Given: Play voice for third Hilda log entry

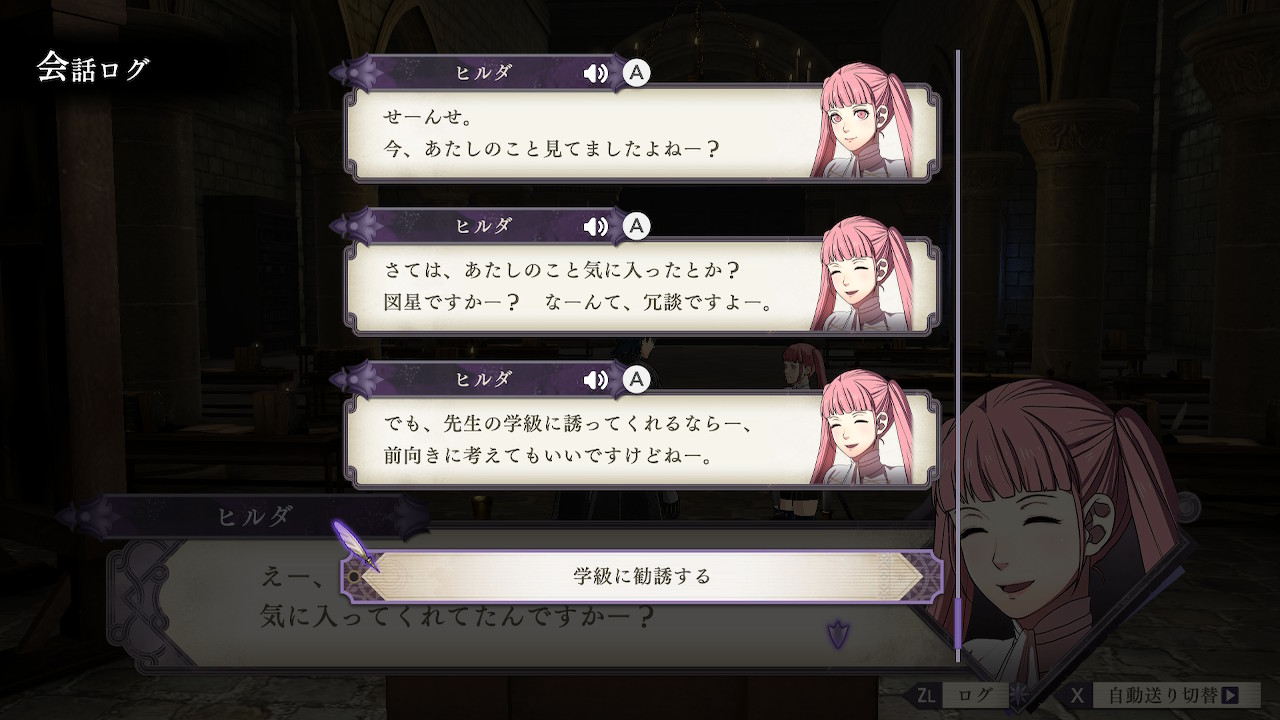Looking at the screenshot, I should [596, 379].
